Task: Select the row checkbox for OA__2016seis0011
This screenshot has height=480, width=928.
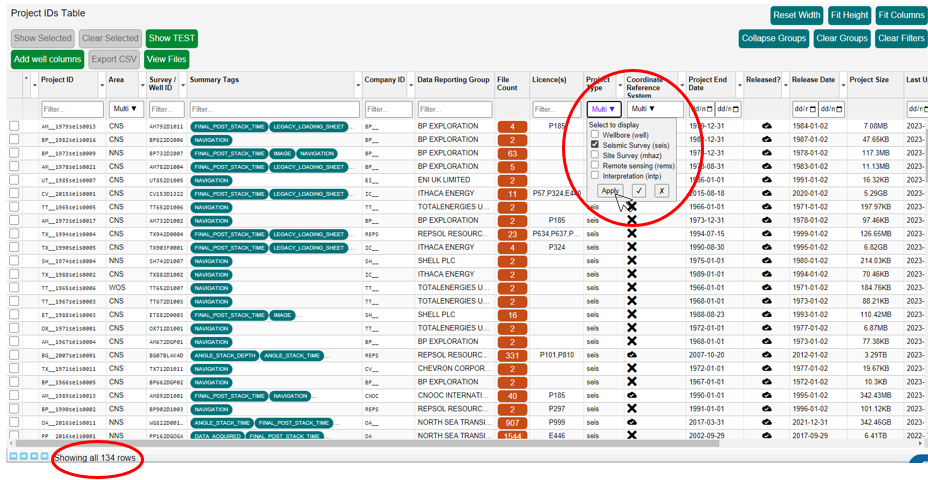Action: coord(14,423)
